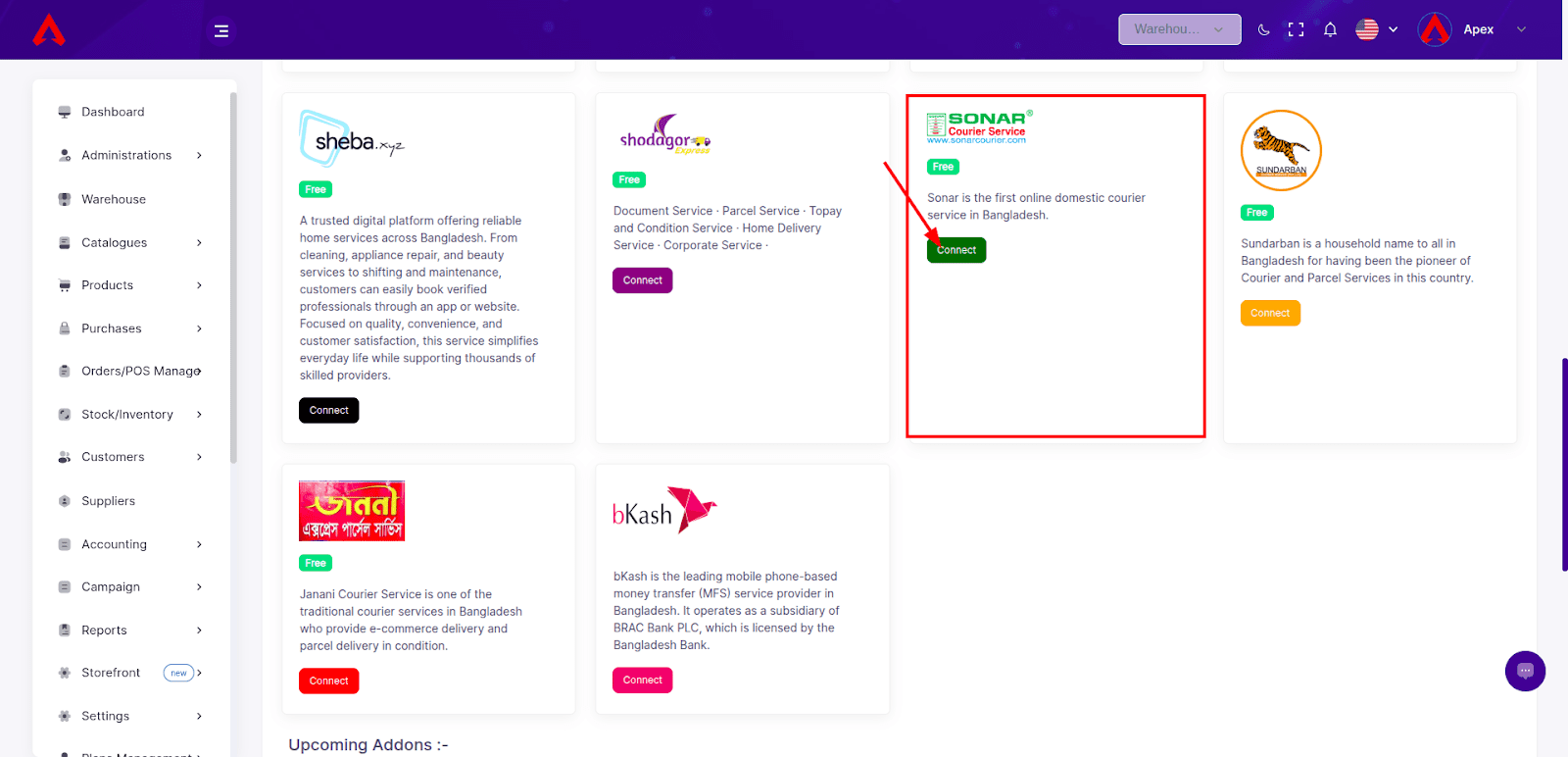Click the red Apex logo in the header
This screenshot has width=1568, height=757.
pyautogui.click(x=49, y=30)
